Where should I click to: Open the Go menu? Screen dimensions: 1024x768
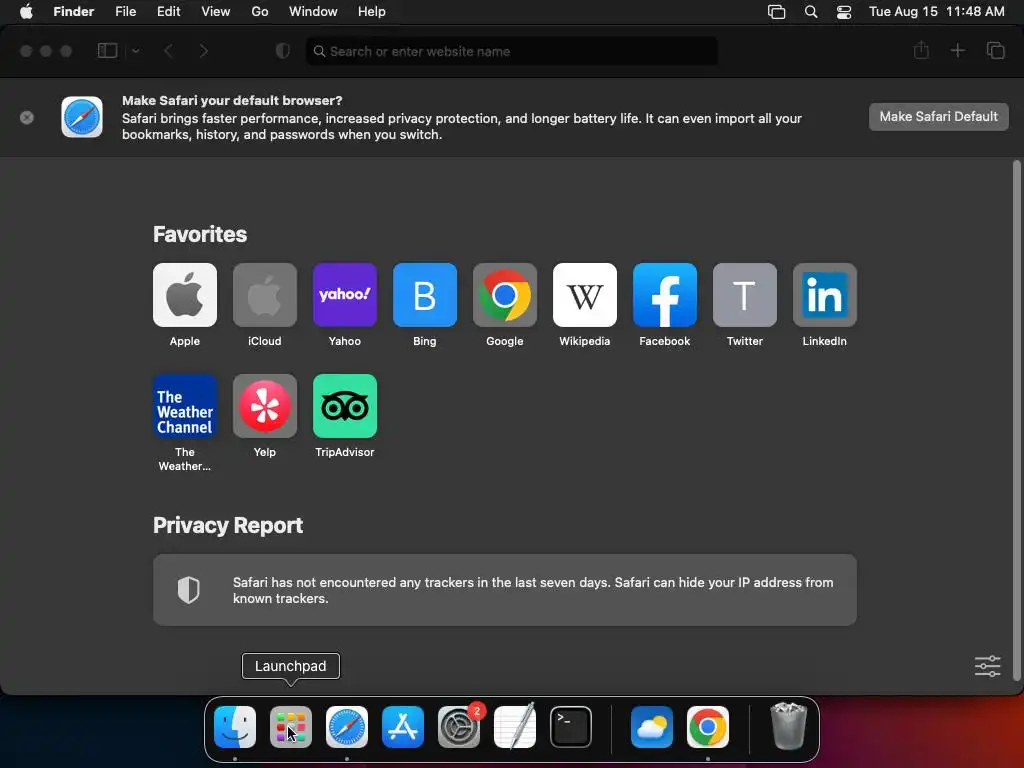point(260,12)
